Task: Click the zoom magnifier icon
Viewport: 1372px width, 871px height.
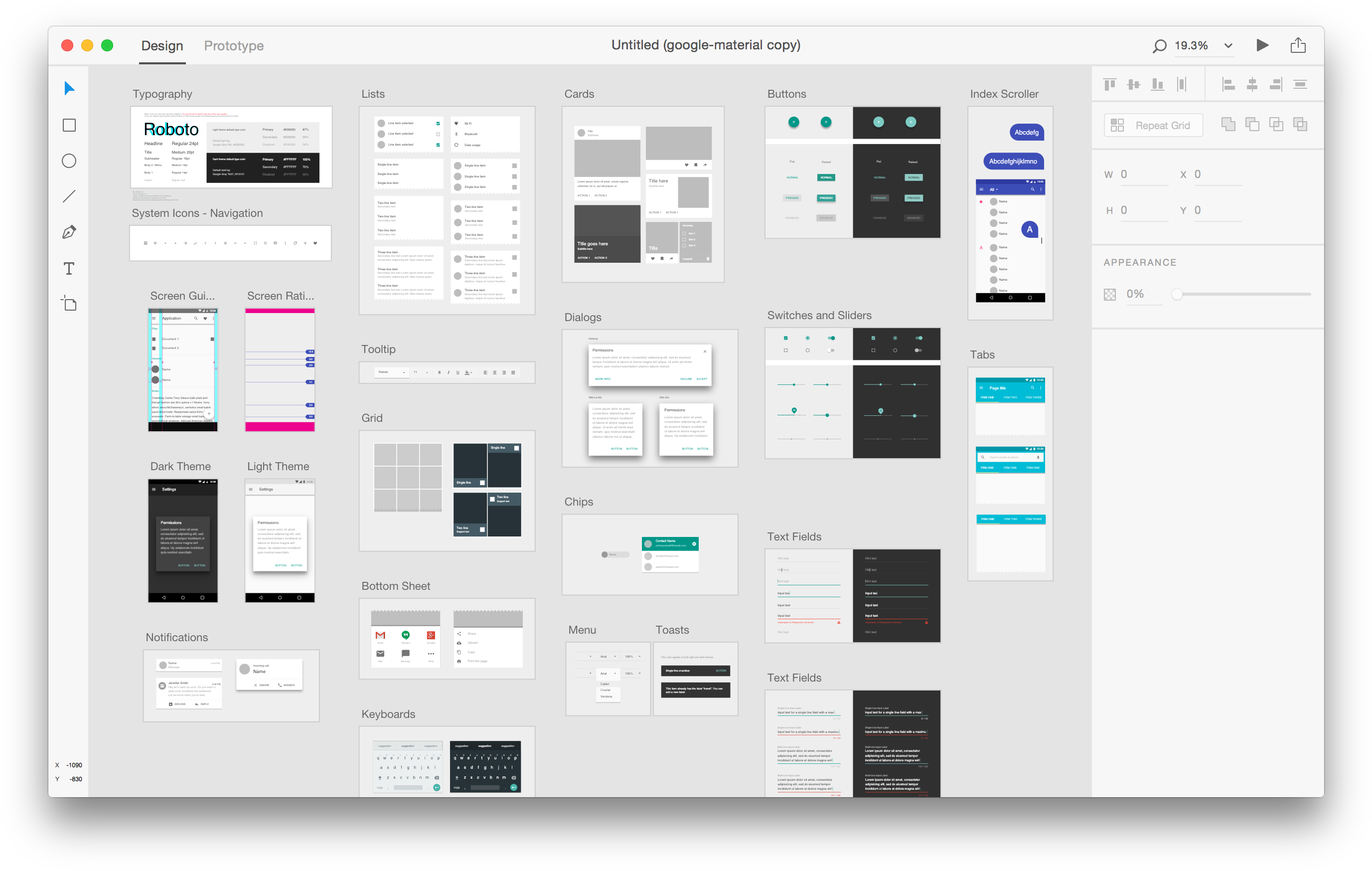Action: click(x=1159, y=46)
